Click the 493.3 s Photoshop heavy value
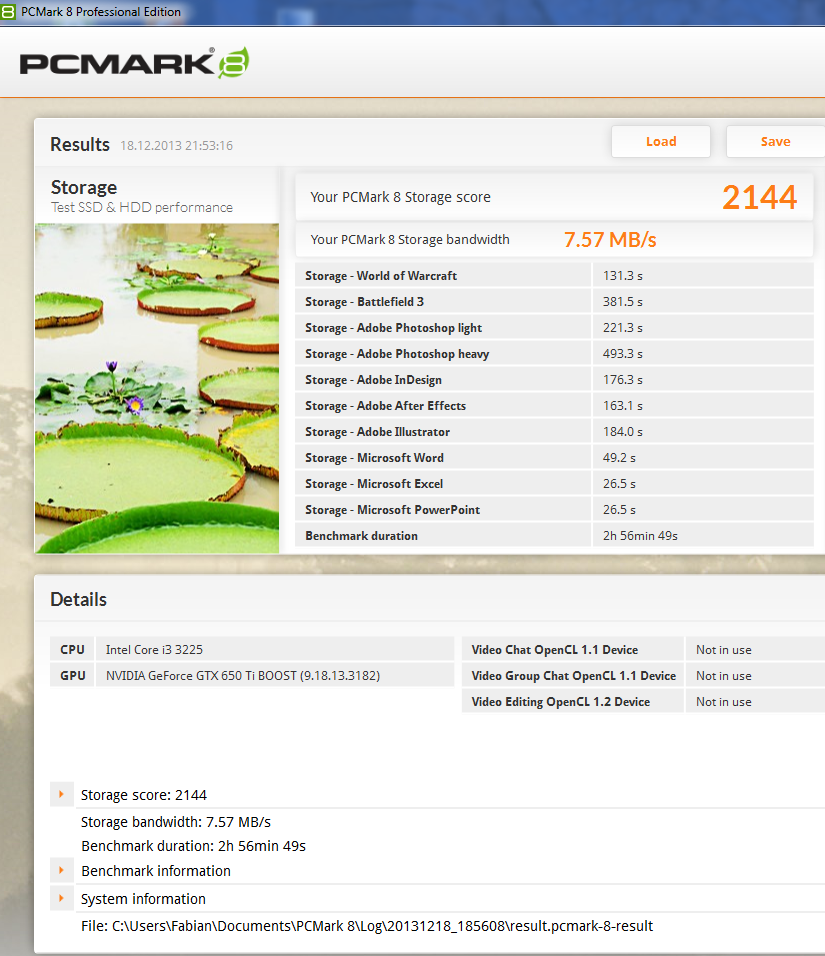825x956 pixels. (623, 354)
